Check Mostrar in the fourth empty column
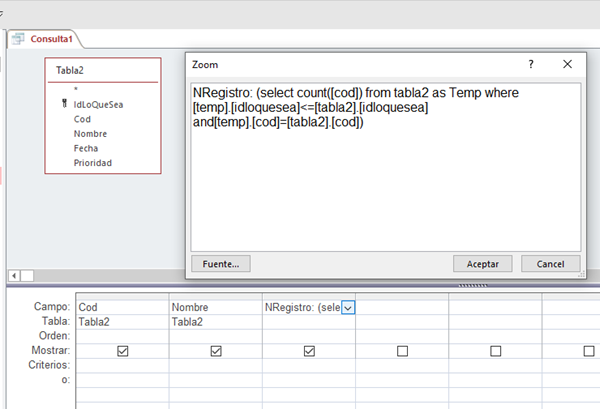The height and width of the screenshot is (409, 600). (x=403, y=351)
